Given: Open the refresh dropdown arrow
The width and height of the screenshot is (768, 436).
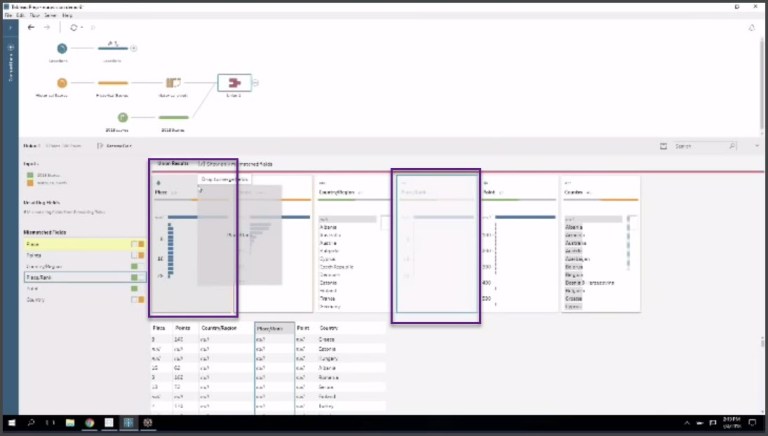Looking at the screenshot, I should point(83,27).
